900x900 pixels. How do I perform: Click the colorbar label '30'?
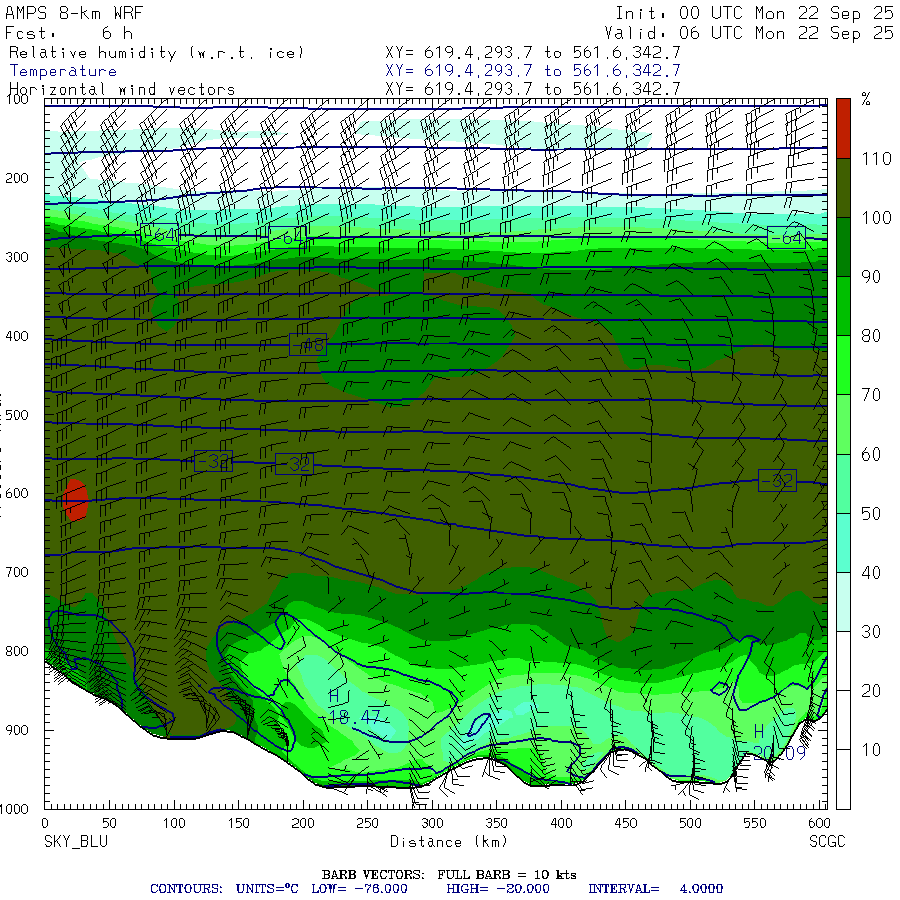pos(871,632)
